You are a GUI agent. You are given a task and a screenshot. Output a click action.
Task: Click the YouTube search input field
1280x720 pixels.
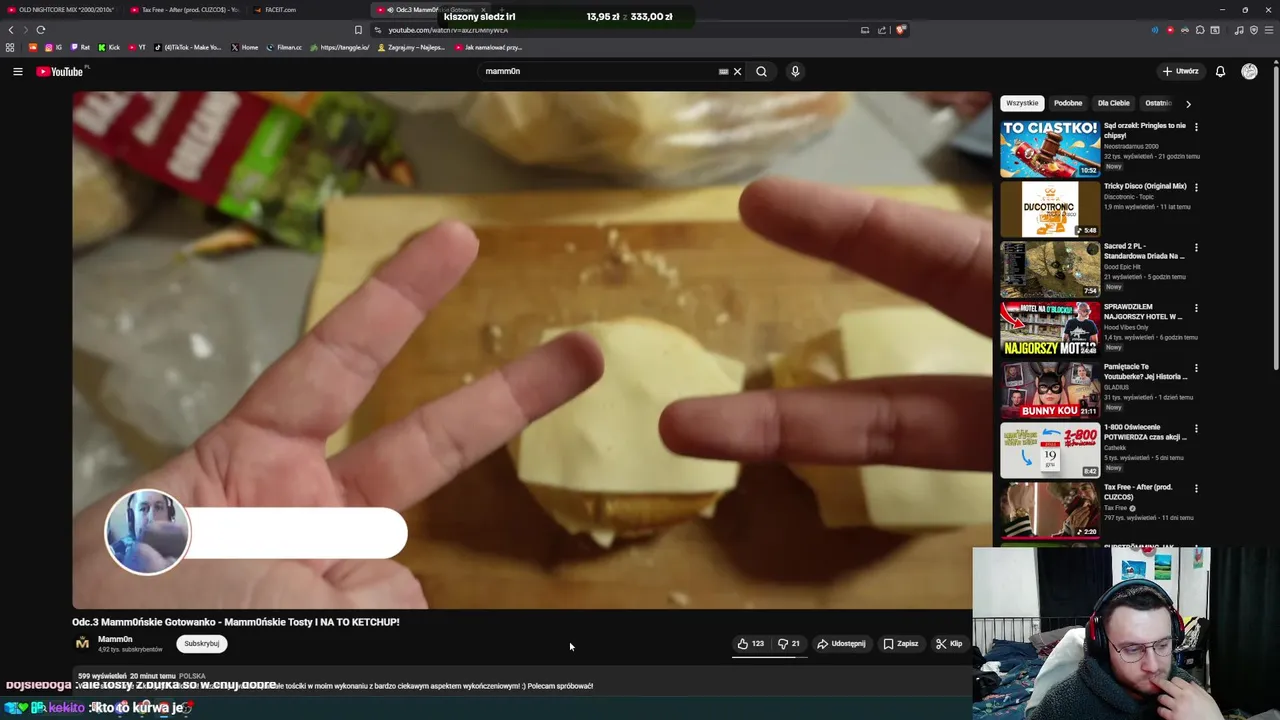pyautogui.click(x=600, y=71)
